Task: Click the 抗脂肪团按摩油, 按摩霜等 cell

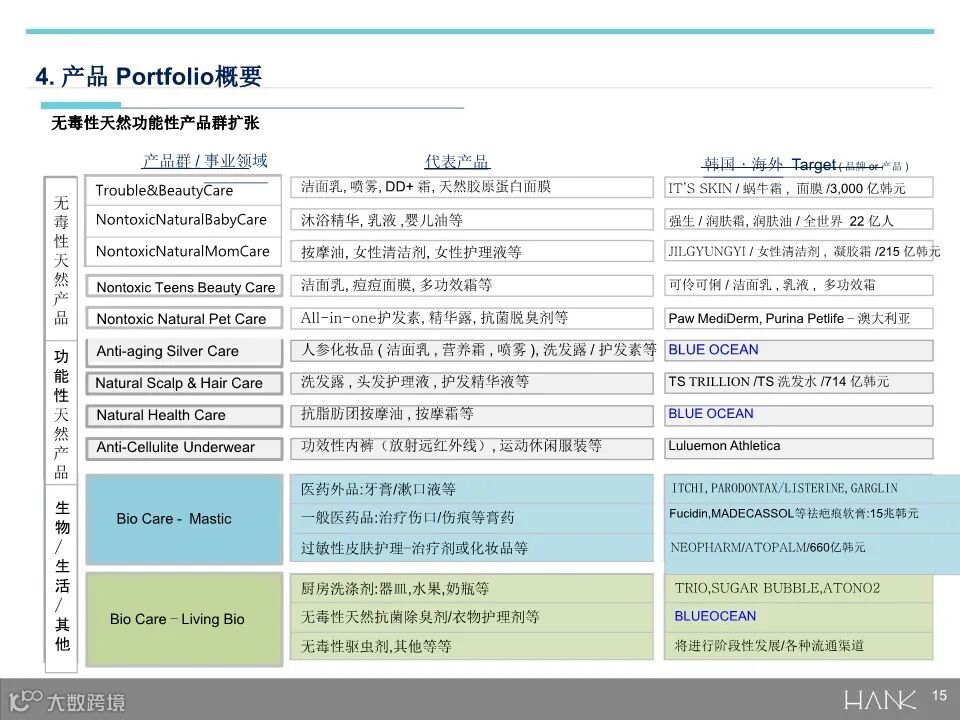Action: click(471, 414)
